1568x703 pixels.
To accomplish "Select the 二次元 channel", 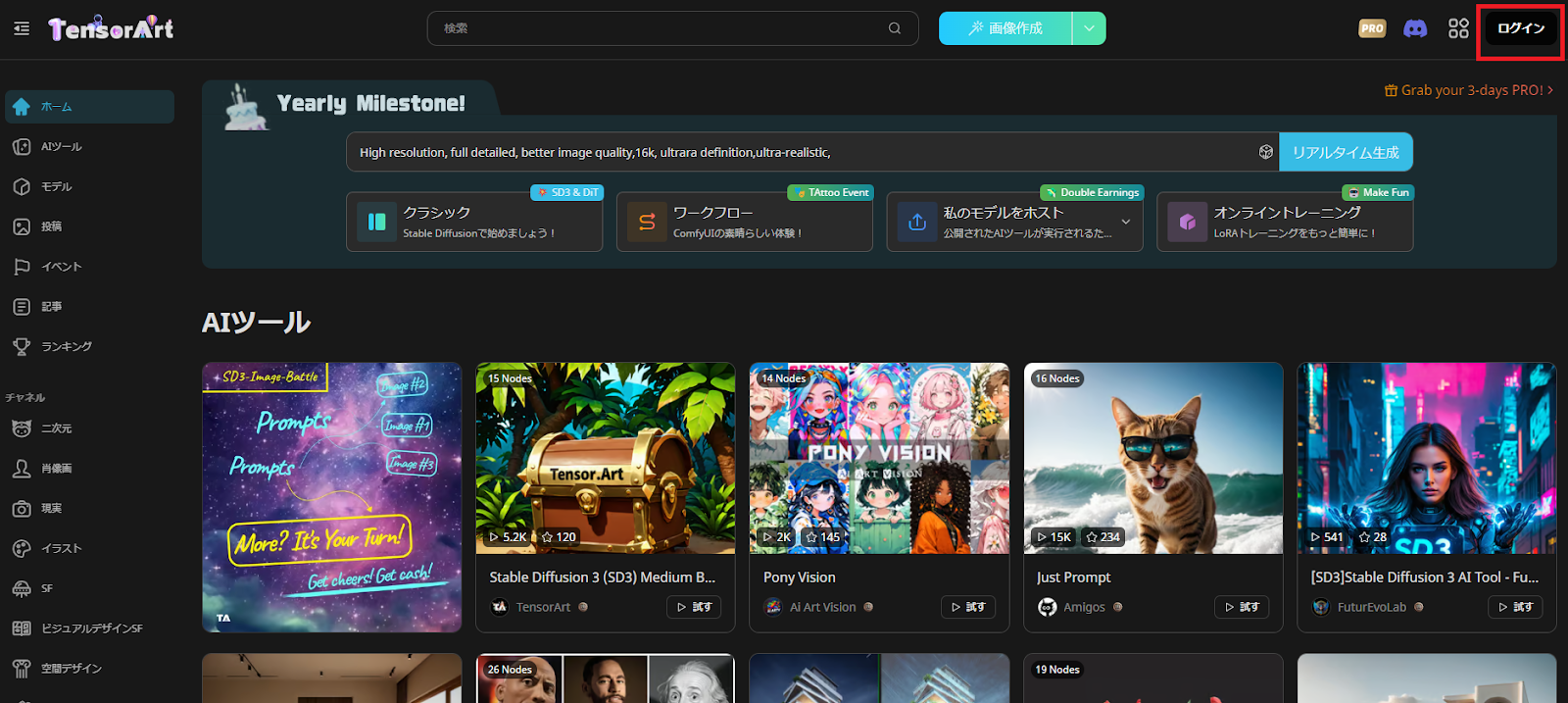I will coord(89,428).
